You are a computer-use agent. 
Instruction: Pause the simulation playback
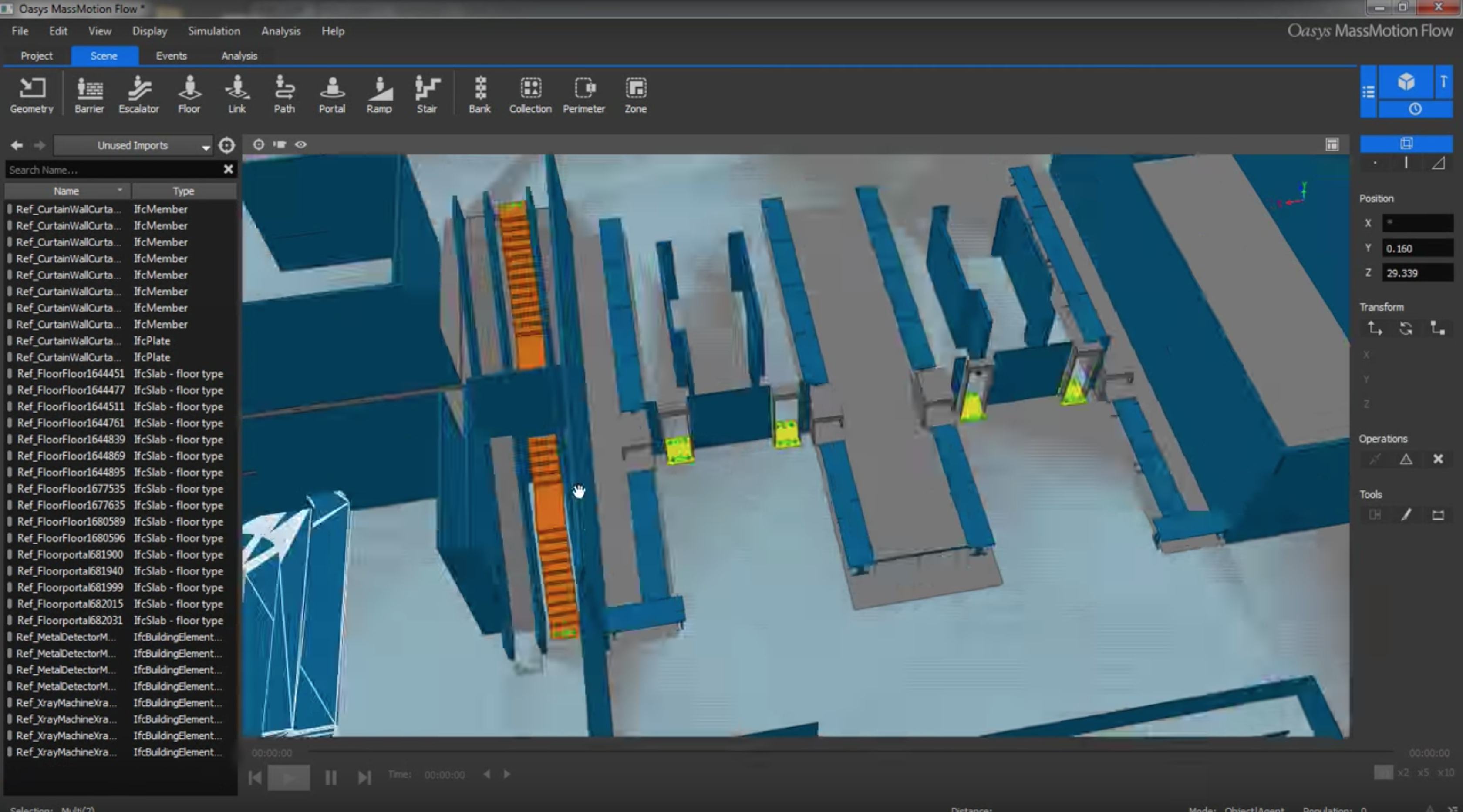330,777
